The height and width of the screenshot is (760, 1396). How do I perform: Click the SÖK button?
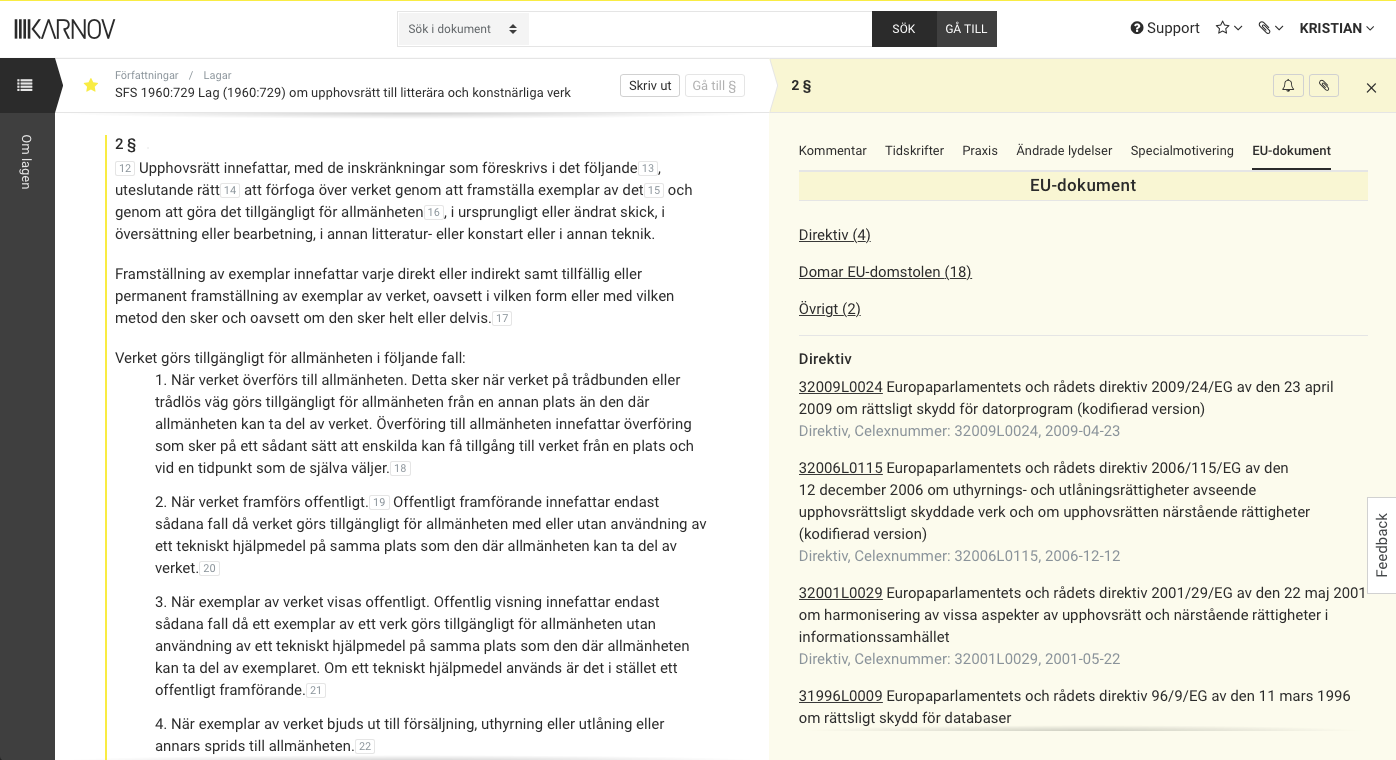[904, 29]
